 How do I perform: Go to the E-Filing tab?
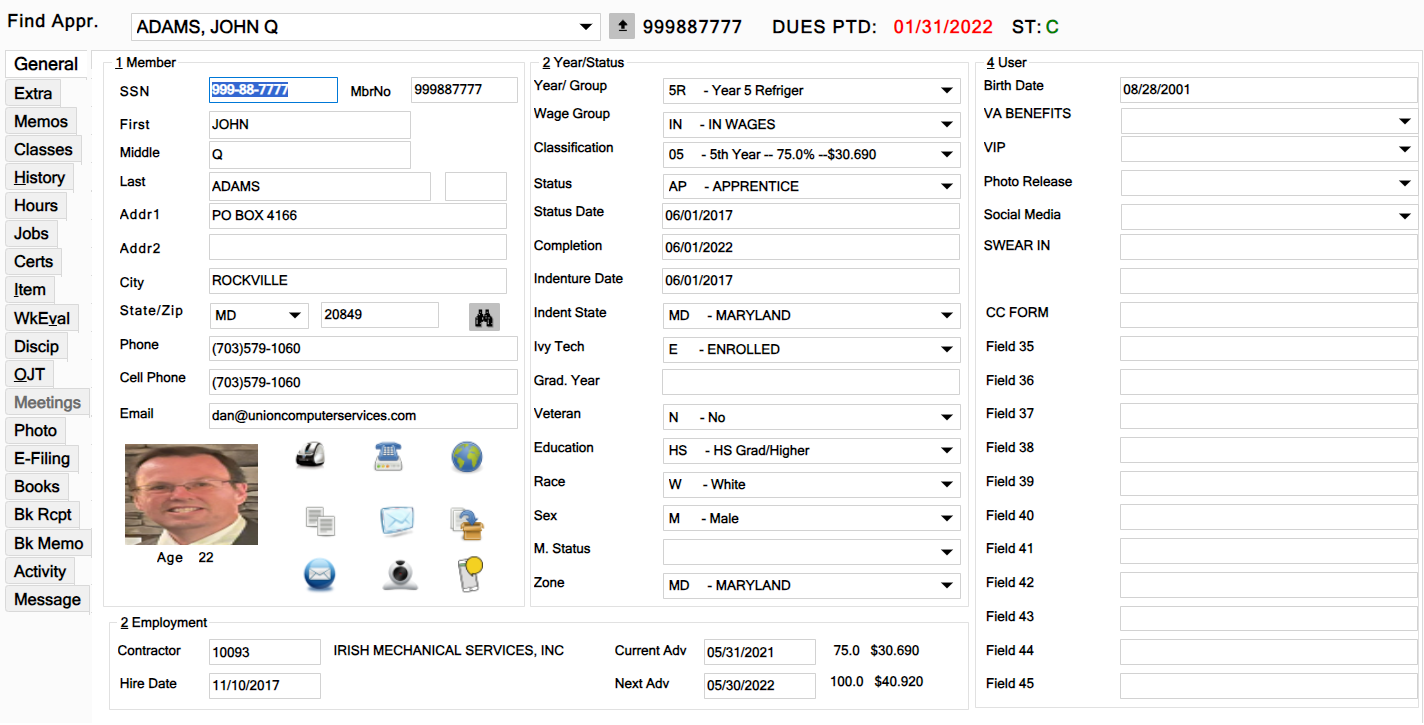pos(41,459)
